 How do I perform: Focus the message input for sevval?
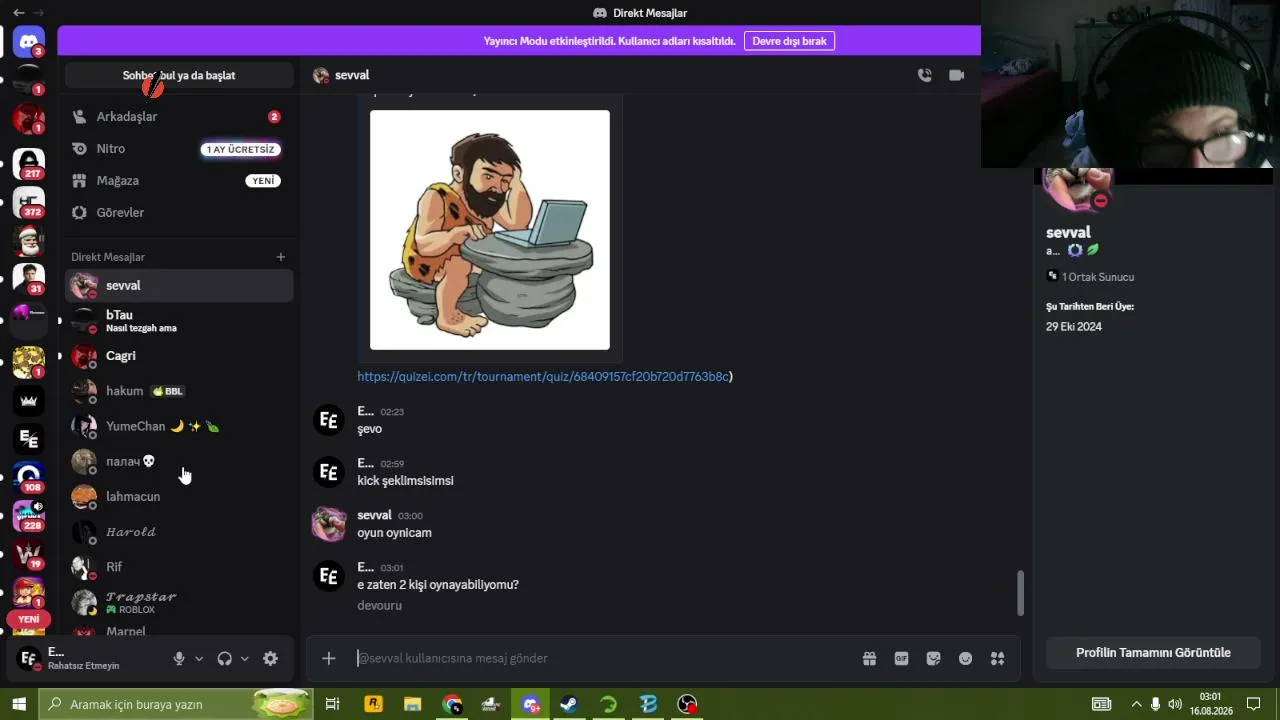603,658
